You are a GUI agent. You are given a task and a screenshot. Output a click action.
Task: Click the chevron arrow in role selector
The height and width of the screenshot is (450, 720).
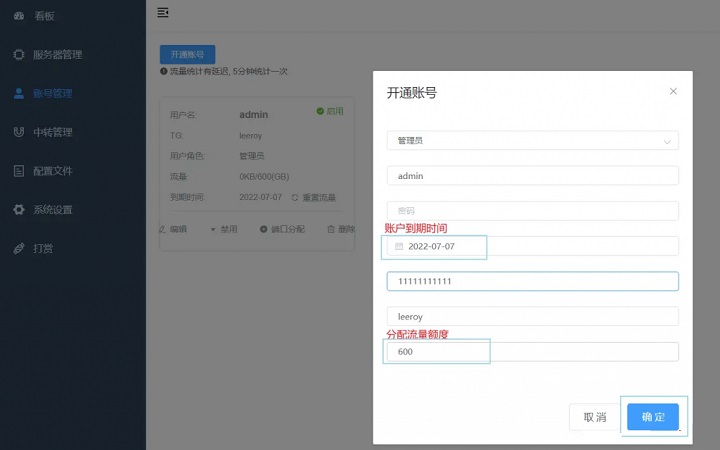coord(667,142)
